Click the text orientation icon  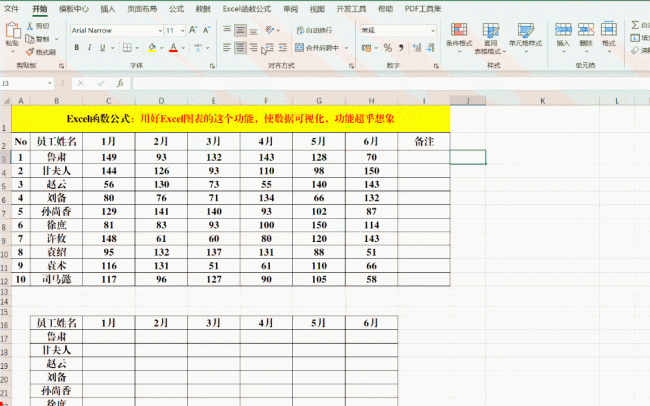pyautogui.click(x=270, y=30)
